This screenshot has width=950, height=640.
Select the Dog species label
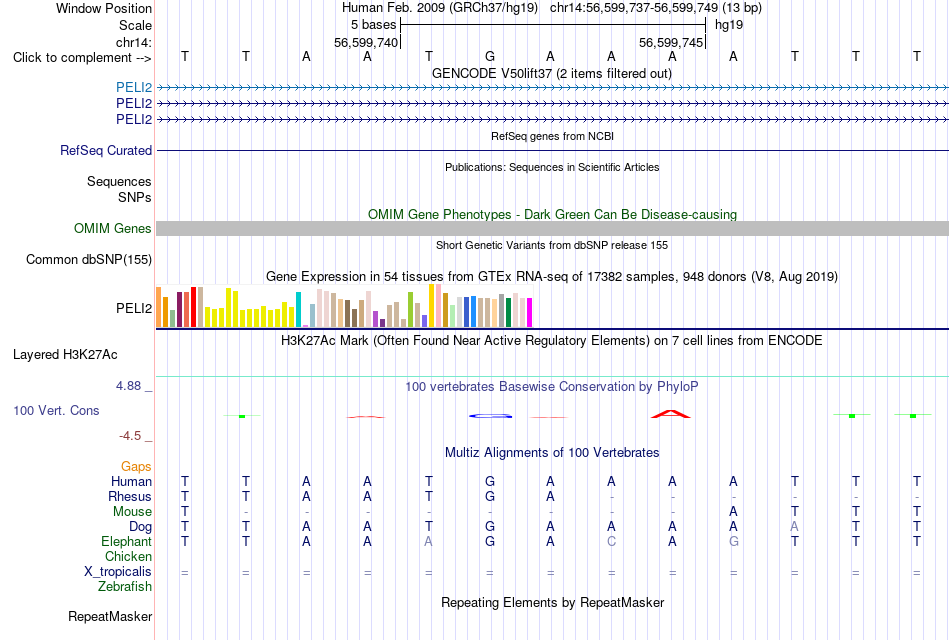coord(141,527)
